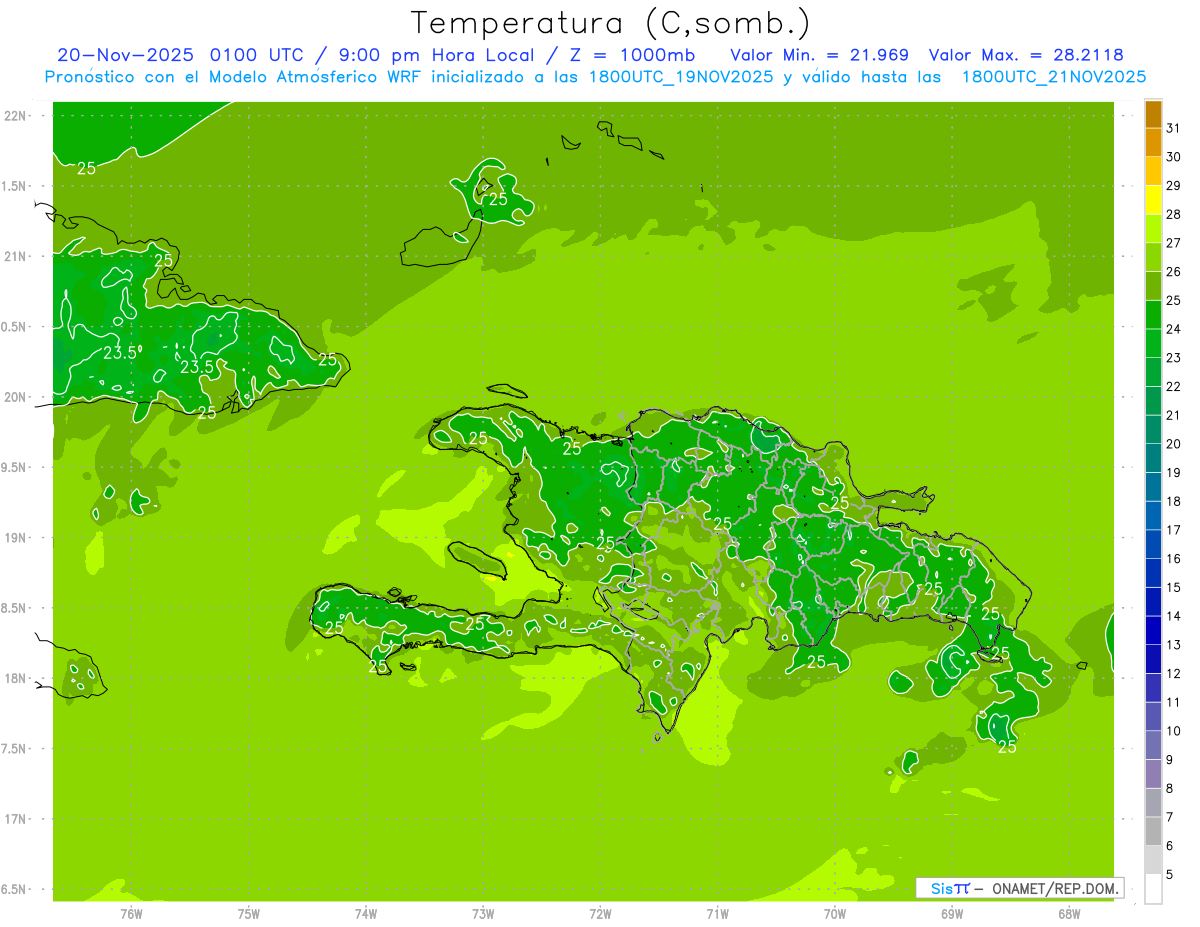Image resolution: width=1200 pixels, height=927 pixels.
Task: Click the "74W" longitude axis label
Action: [366, 914]
